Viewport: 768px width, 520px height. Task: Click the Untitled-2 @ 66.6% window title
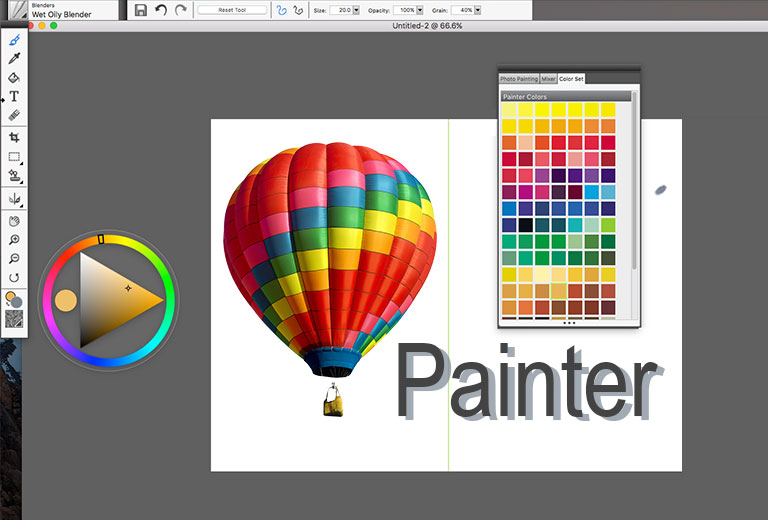click(x=427, y=25)
